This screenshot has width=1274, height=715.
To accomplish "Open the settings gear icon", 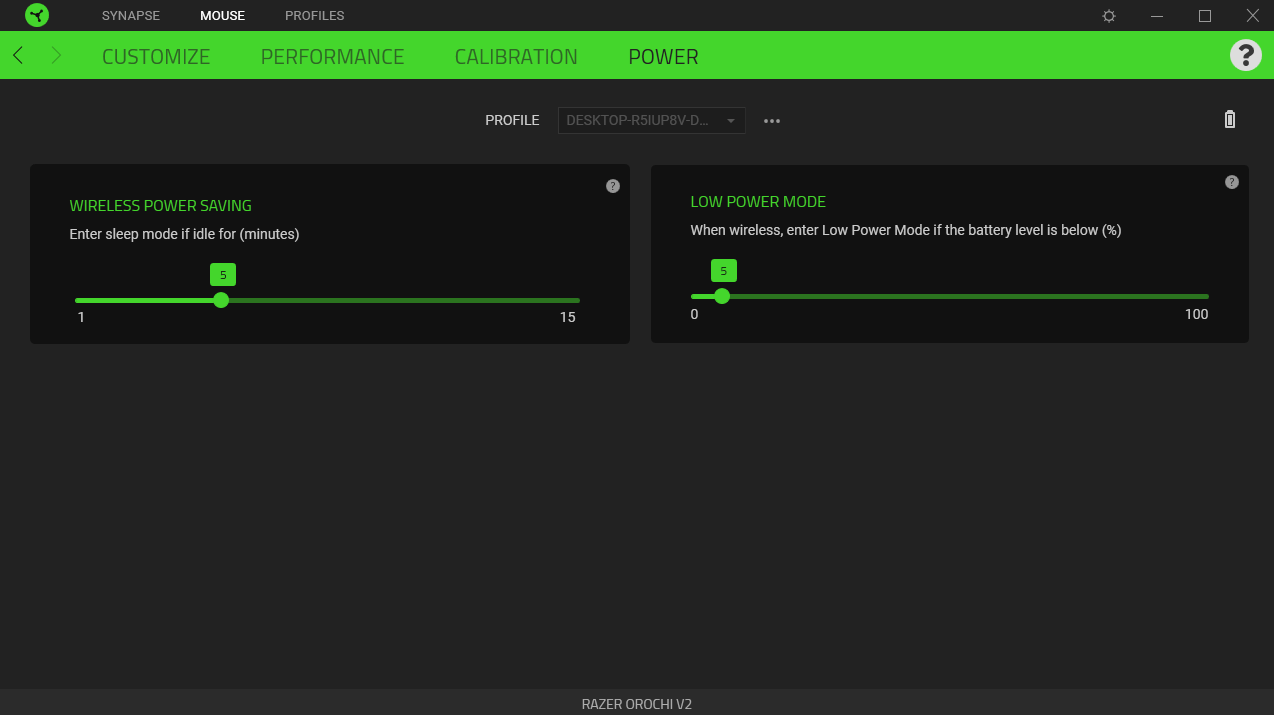I will 1109,16.
